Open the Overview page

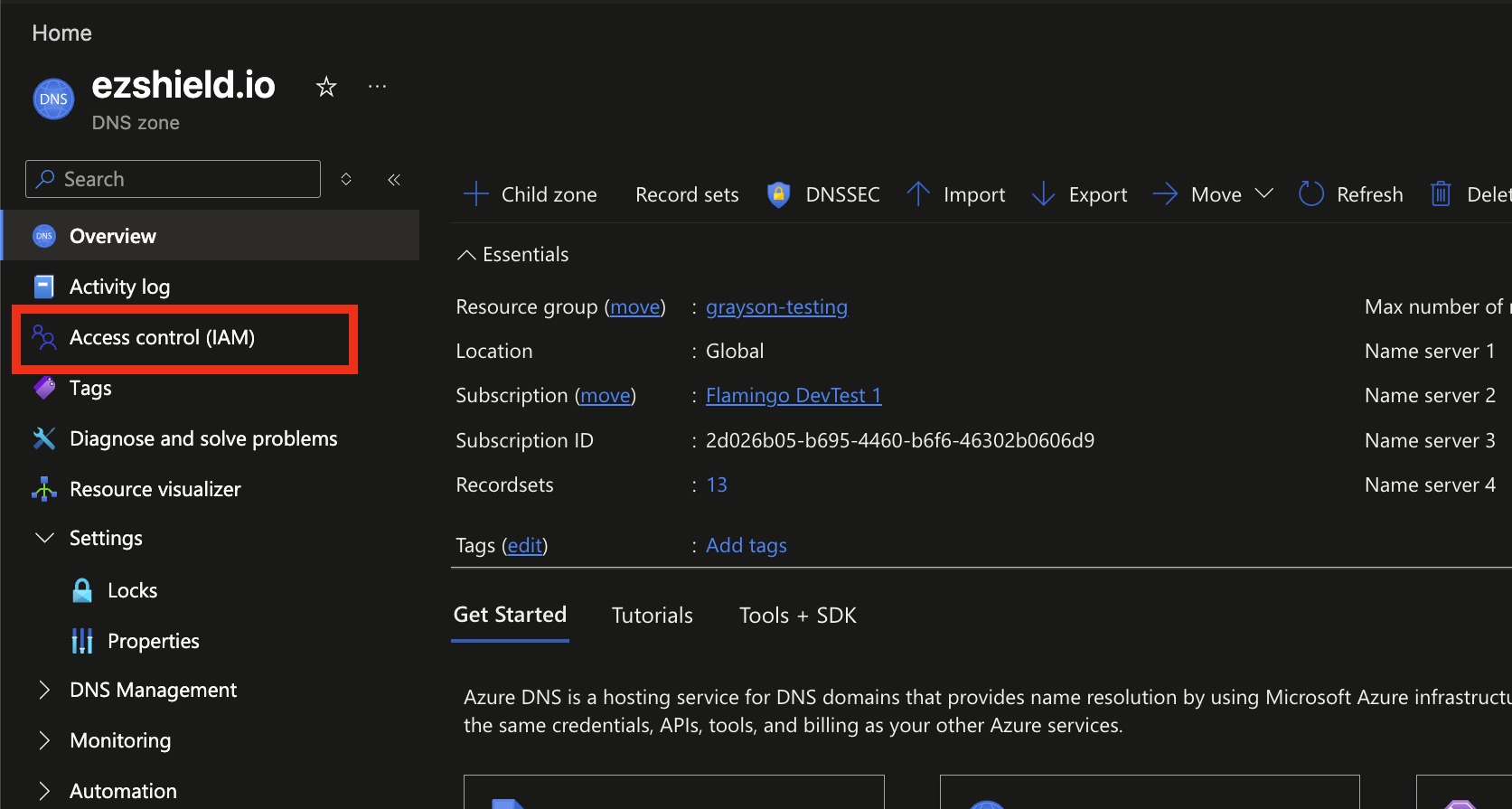coord(211,236)
